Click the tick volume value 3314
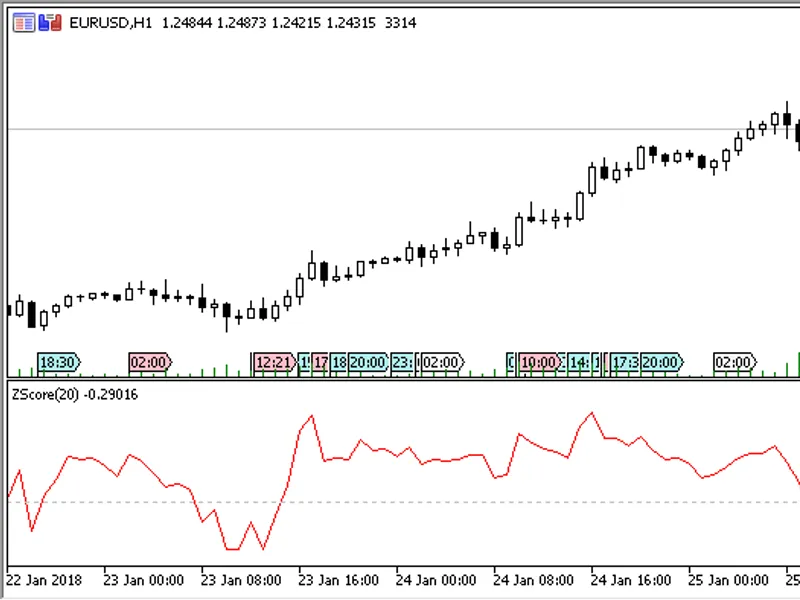Viewport: 800px width, 600px height. 400,23
